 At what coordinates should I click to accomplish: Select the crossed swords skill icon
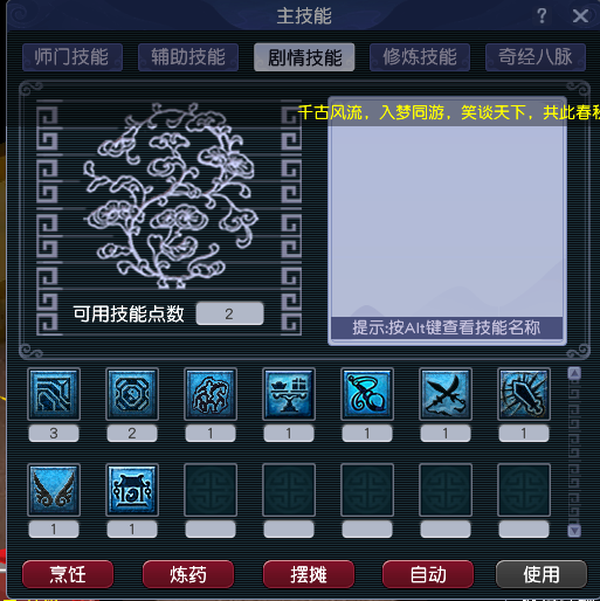tap(445, 394)
